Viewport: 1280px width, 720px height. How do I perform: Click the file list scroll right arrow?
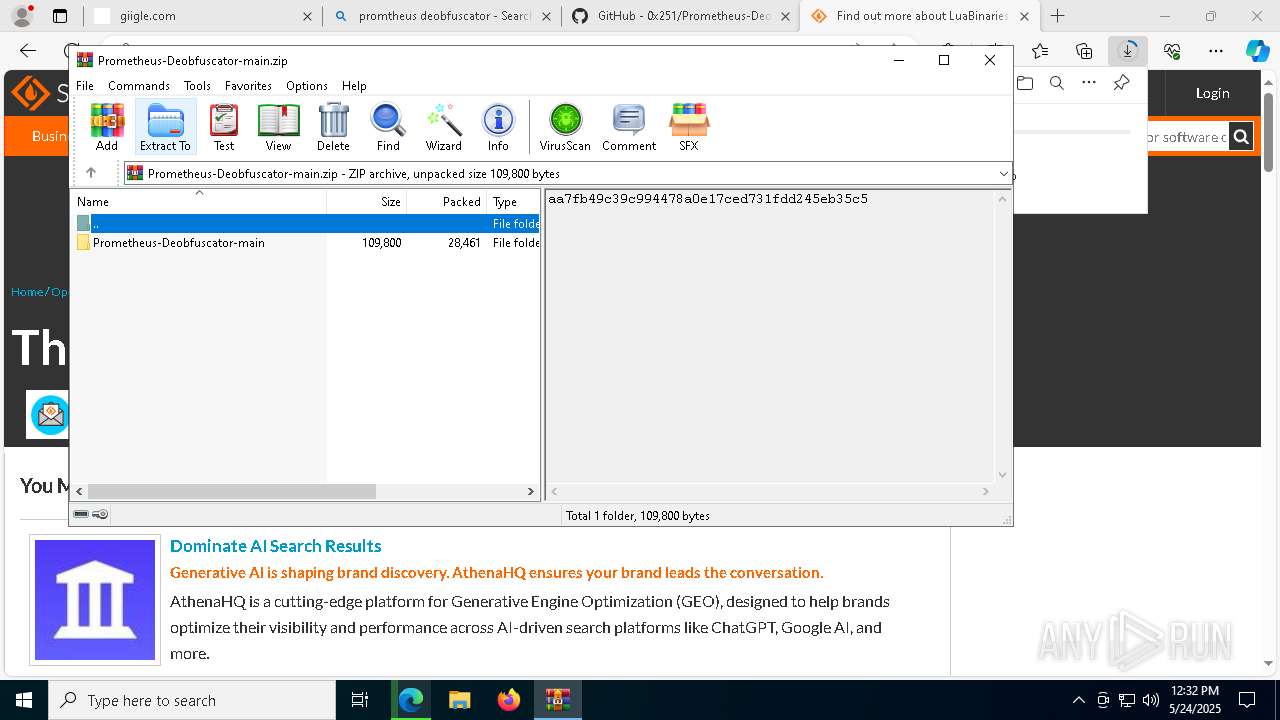point(531,491)
